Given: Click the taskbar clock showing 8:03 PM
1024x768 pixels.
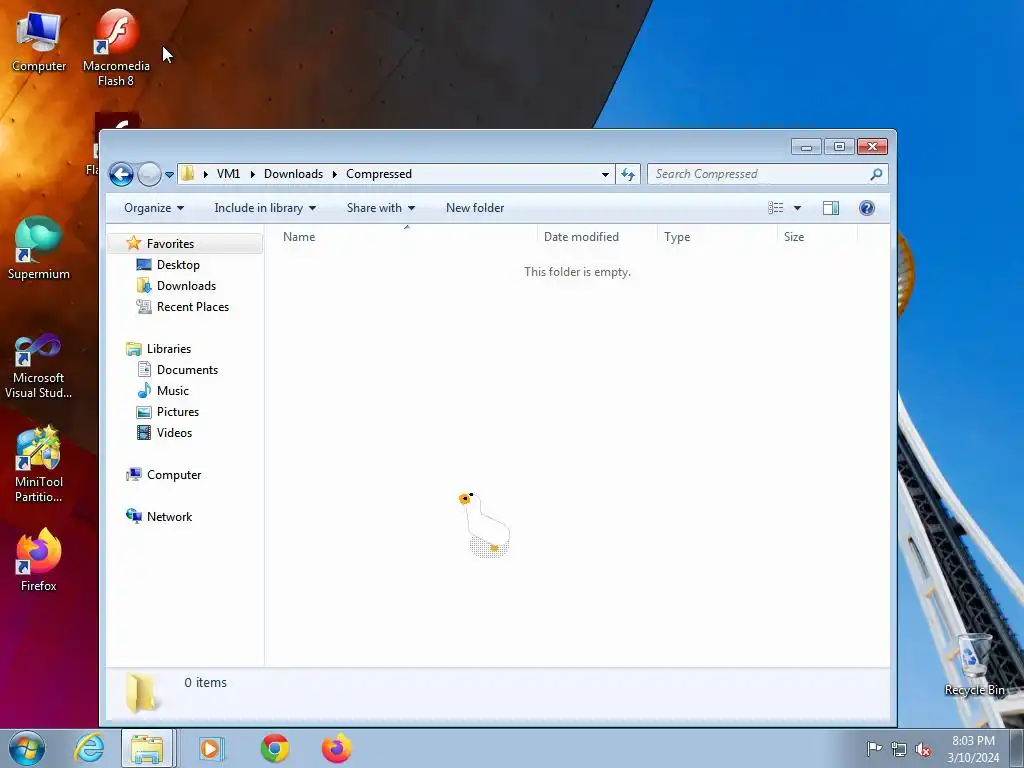Looking at the screenshot, I should pos(973,749).
